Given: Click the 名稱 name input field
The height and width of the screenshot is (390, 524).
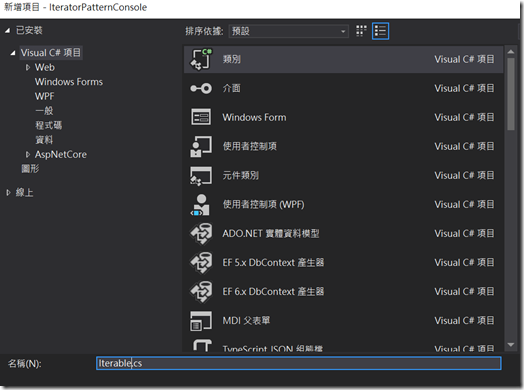Looking at the screenshot, I should (299, 363).
